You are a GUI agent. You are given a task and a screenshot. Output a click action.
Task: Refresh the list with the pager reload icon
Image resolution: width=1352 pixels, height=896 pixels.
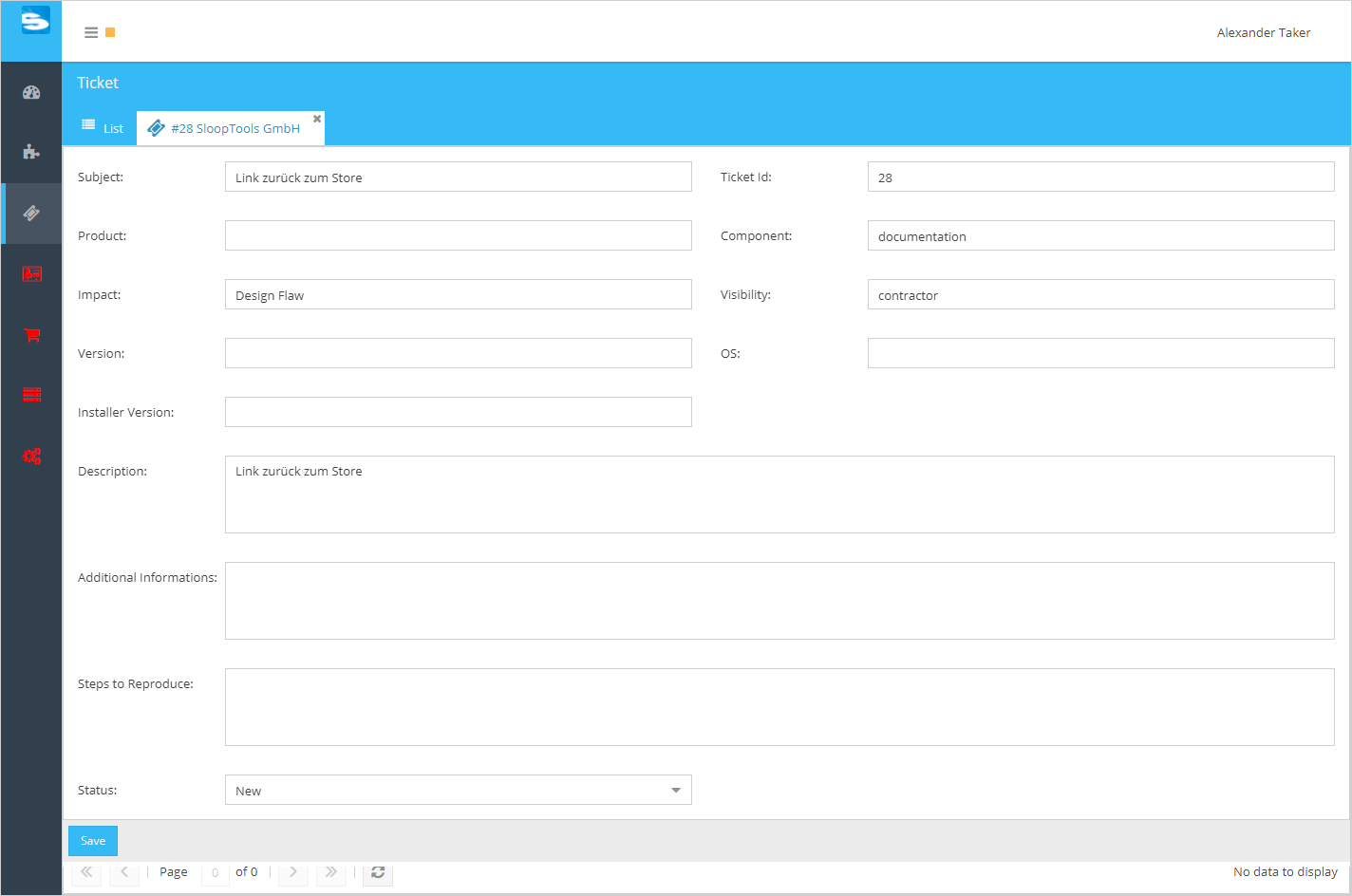click(378, 871)
